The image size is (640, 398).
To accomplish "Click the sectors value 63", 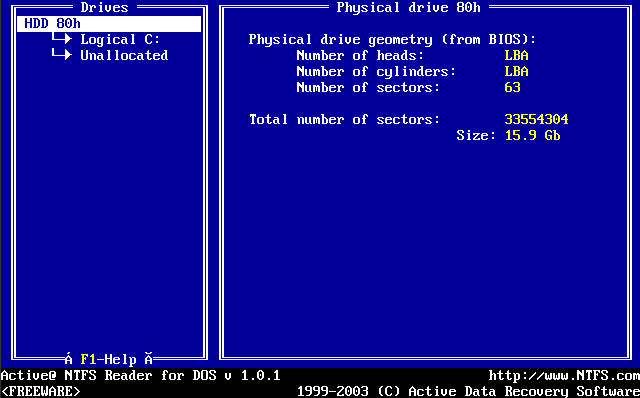I will (512, 87).
